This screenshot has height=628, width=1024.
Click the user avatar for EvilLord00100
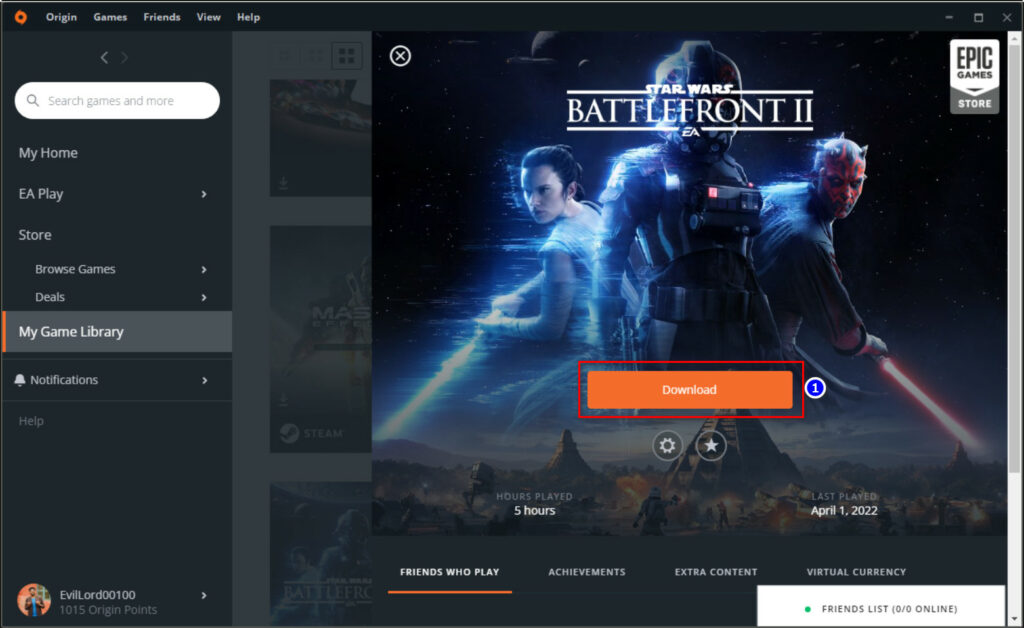34,600
